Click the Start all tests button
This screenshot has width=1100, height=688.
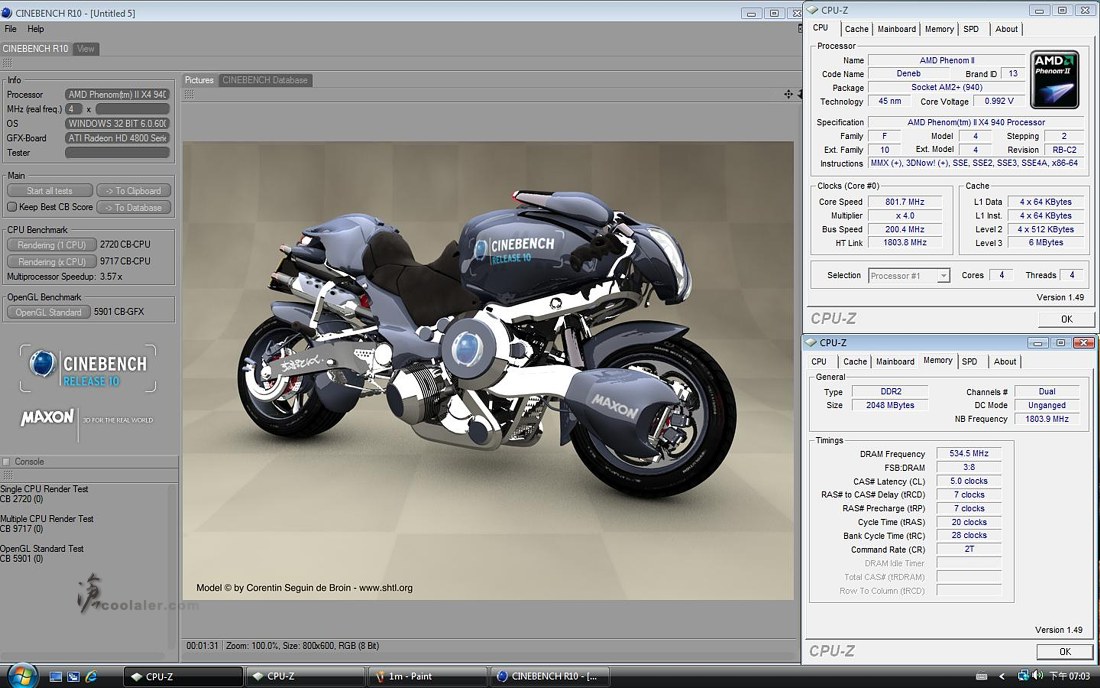click(x=50, y=191)
